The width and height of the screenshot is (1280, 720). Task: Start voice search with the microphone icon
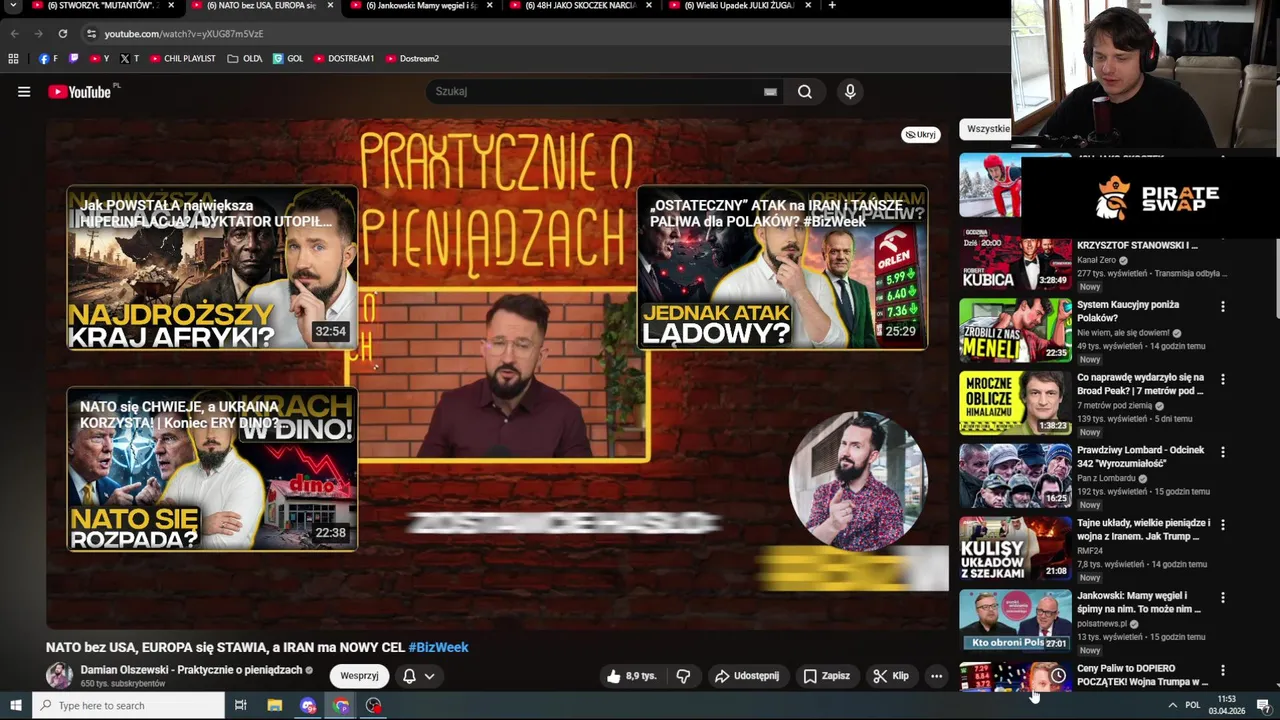click(x=850, y=92)
